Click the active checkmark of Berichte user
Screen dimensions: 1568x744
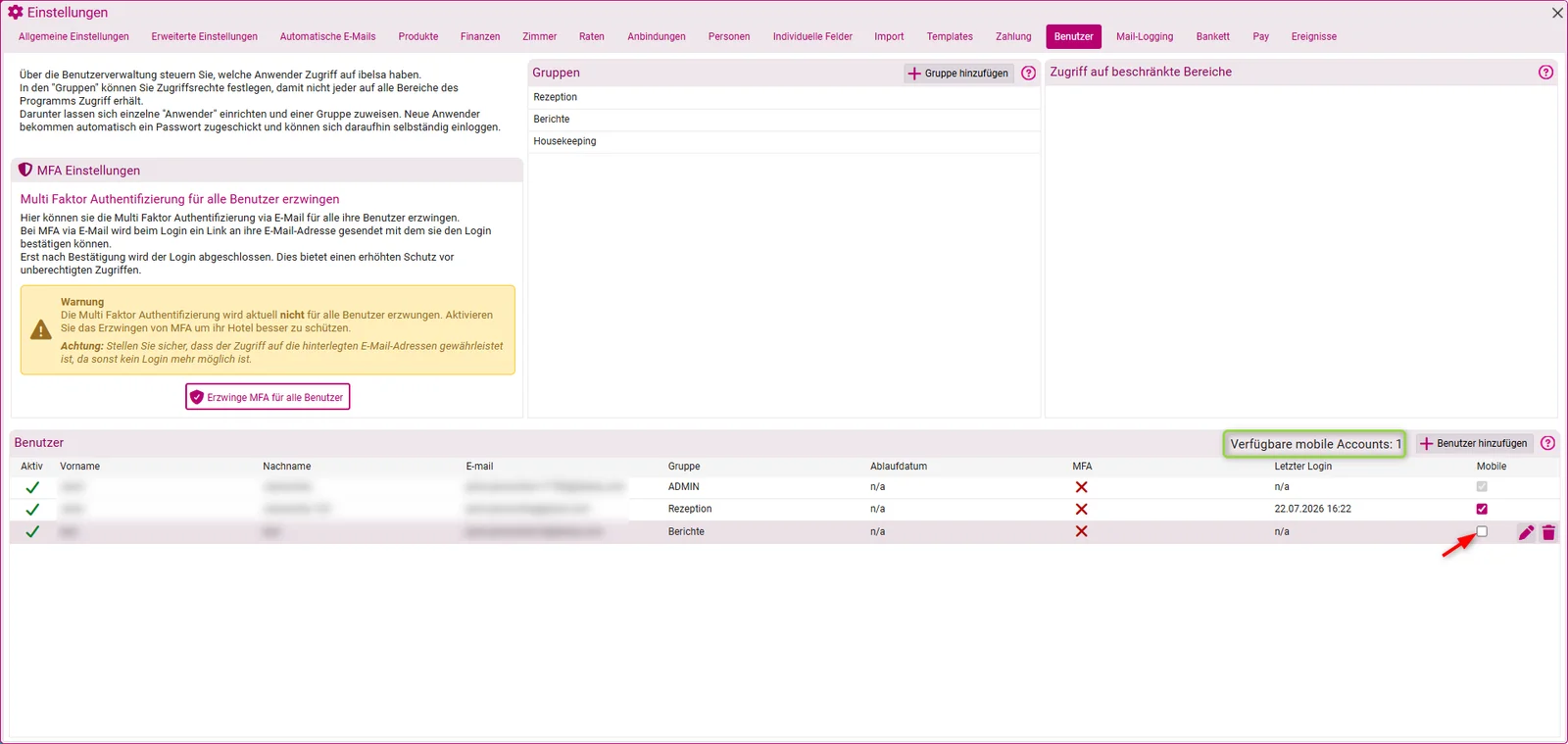[x=32, y=531]
